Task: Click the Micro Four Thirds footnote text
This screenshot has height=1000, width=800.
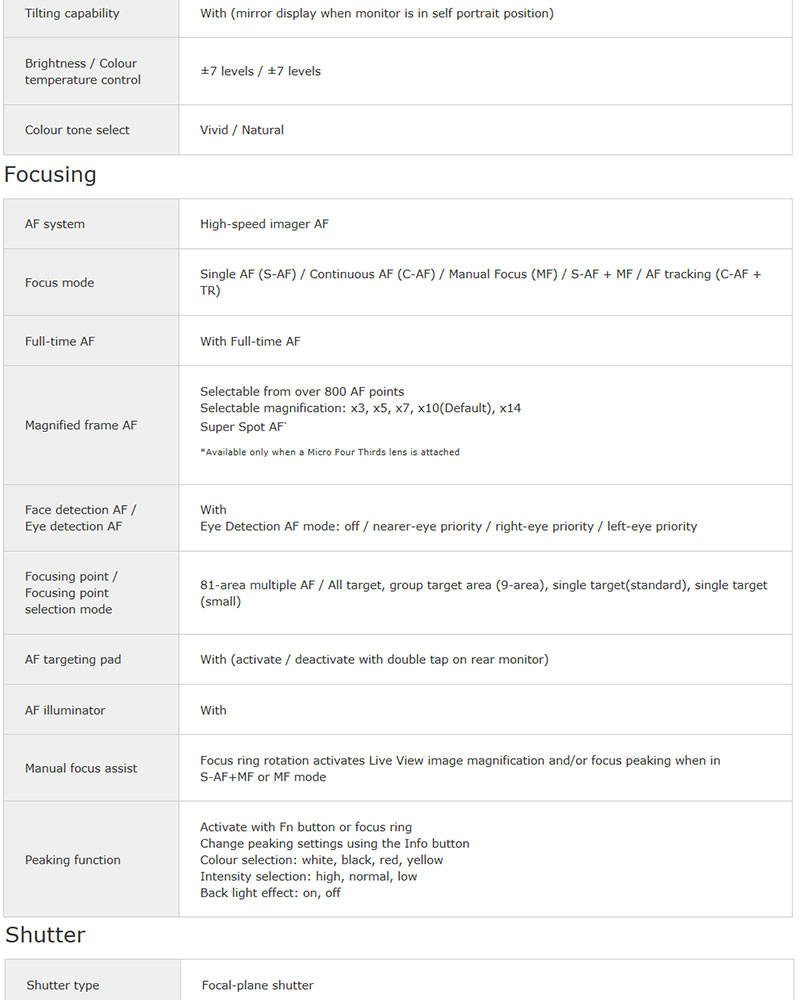Action: (x=330, y=452)
